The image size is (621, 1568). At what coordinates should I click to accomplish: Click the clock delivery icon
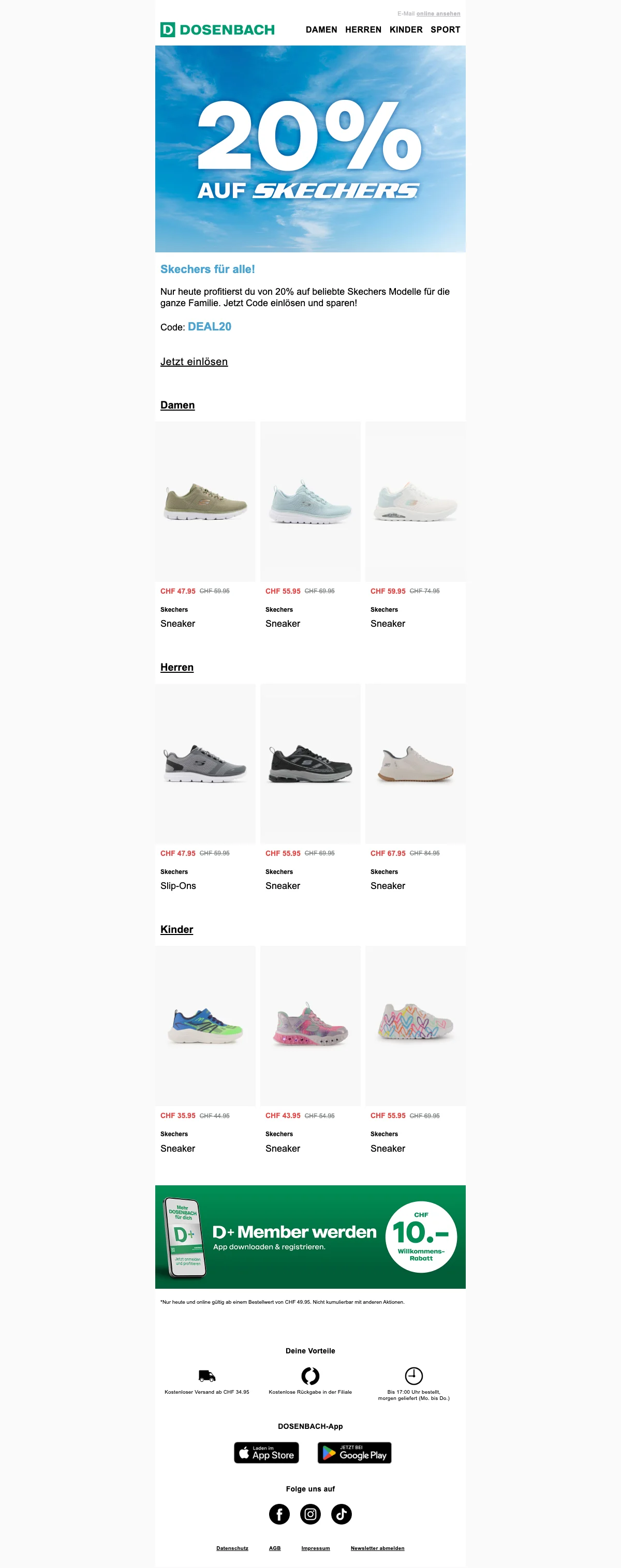[414, 1376]
